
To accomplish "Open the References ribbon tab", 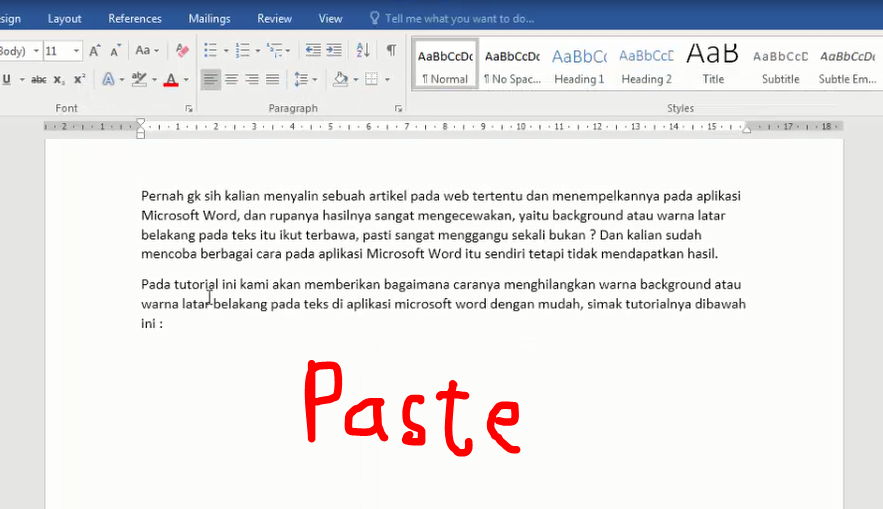I will pos(135,19).
